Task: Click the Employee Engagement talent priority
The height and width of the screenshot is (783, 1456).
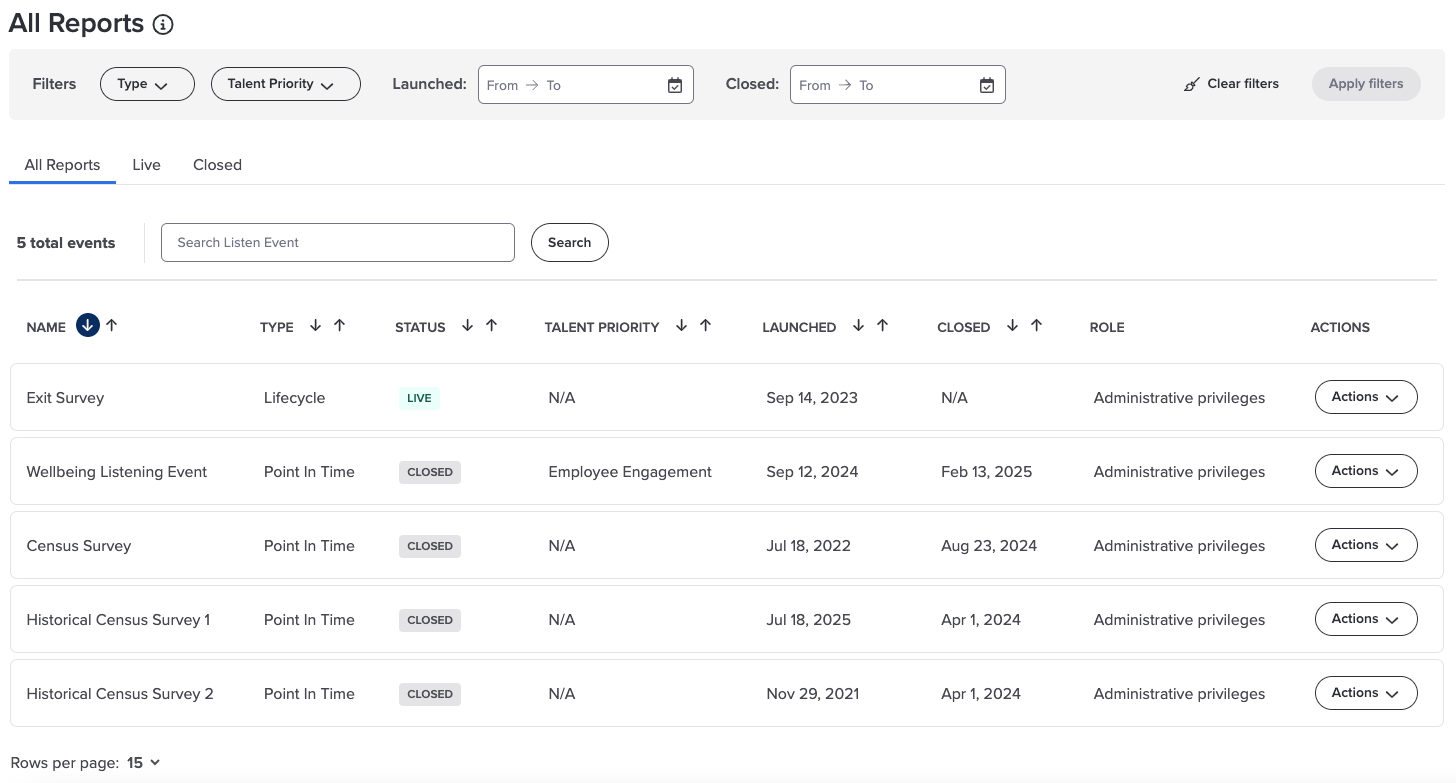Action: tap(630, 472)
